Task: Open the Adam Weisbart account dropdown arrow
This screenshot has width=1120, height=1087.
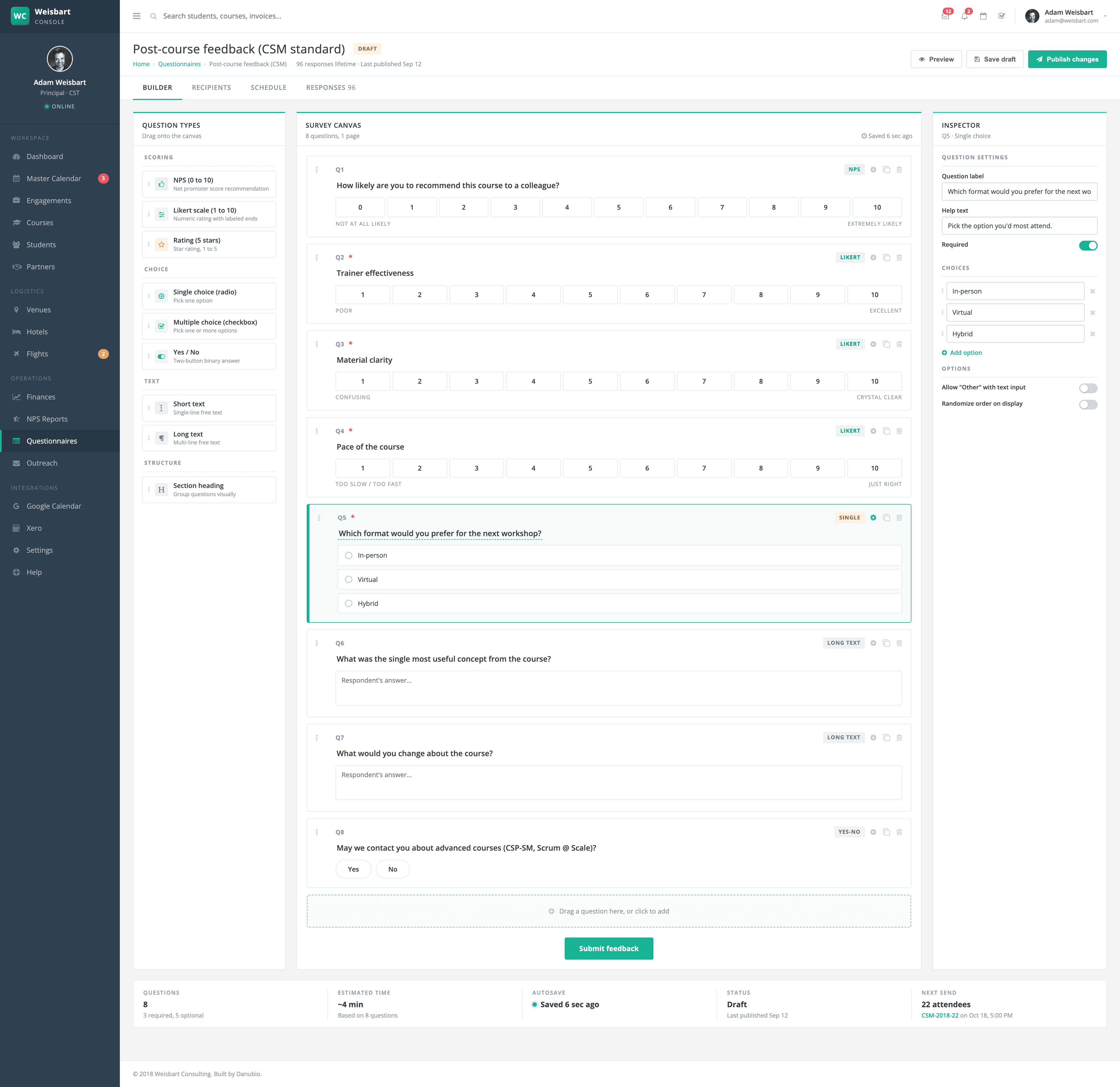Action: pos(1105,16)
